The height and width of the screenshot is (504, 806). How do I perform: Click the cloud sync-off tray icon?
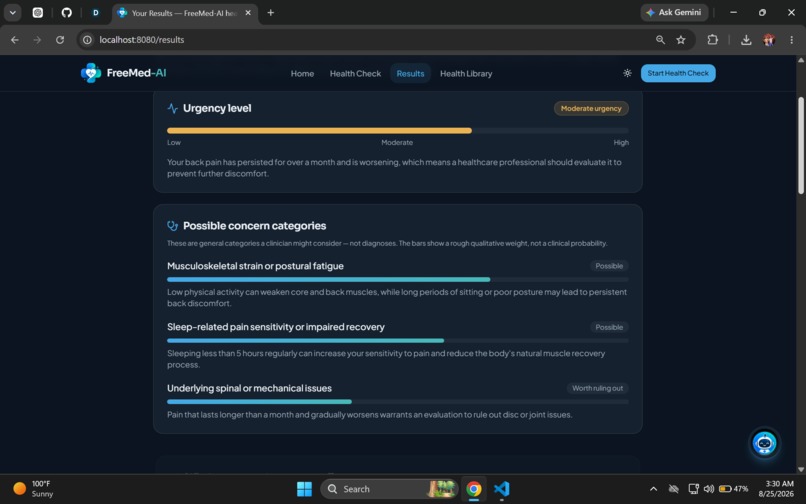[x=673, y=489]
